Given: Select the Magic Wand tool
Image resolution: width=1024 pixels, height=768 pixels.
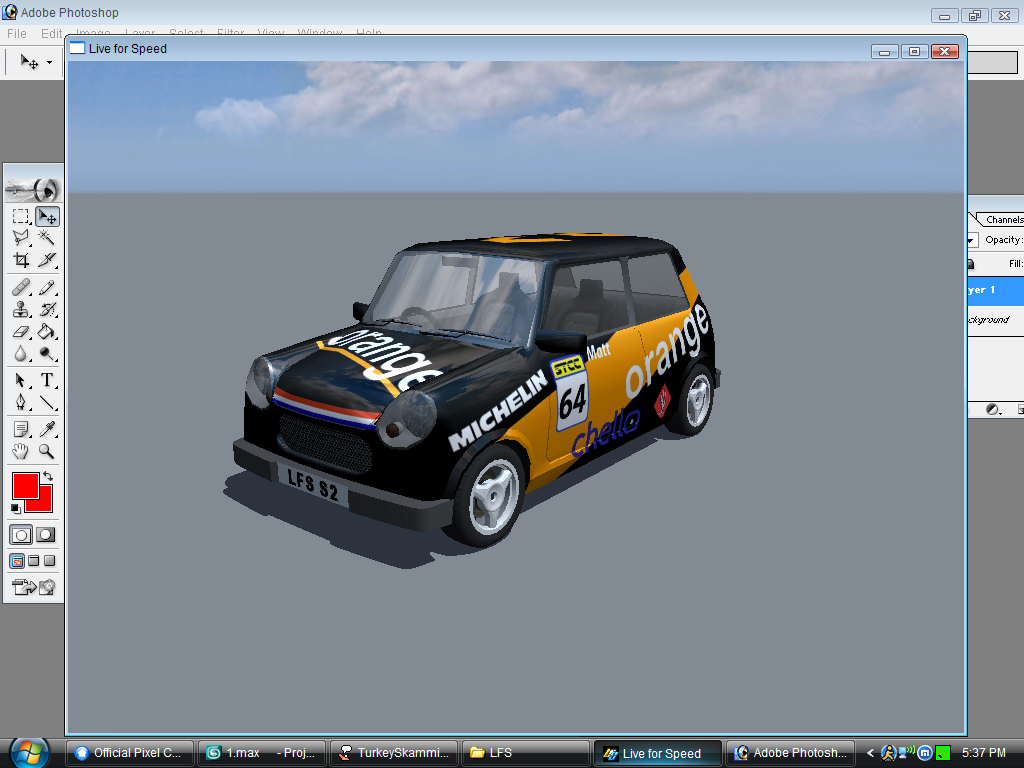Looking at the screenshot, I should click(47, 238).
